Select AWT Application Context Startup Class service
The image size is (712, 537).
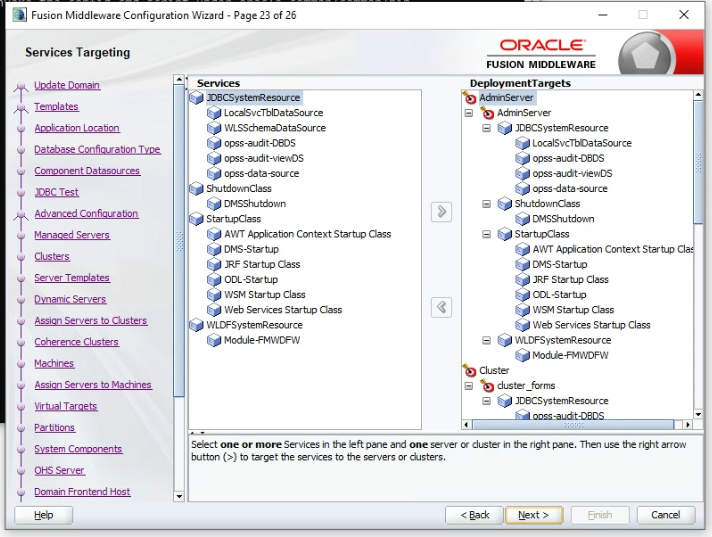307,234
